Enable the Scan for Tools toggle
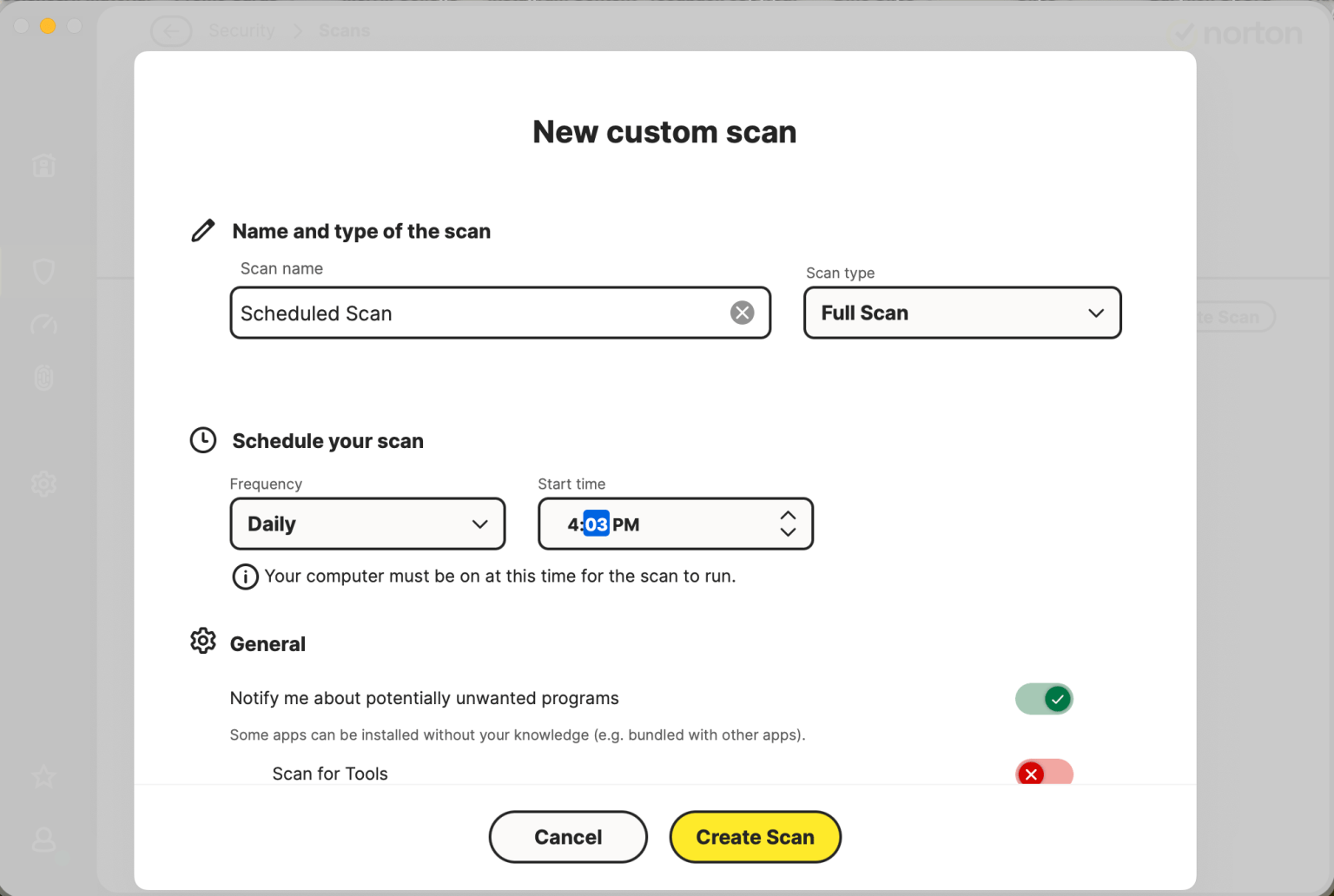Viewport: 1334px width, 896px height. (1044, 773)
